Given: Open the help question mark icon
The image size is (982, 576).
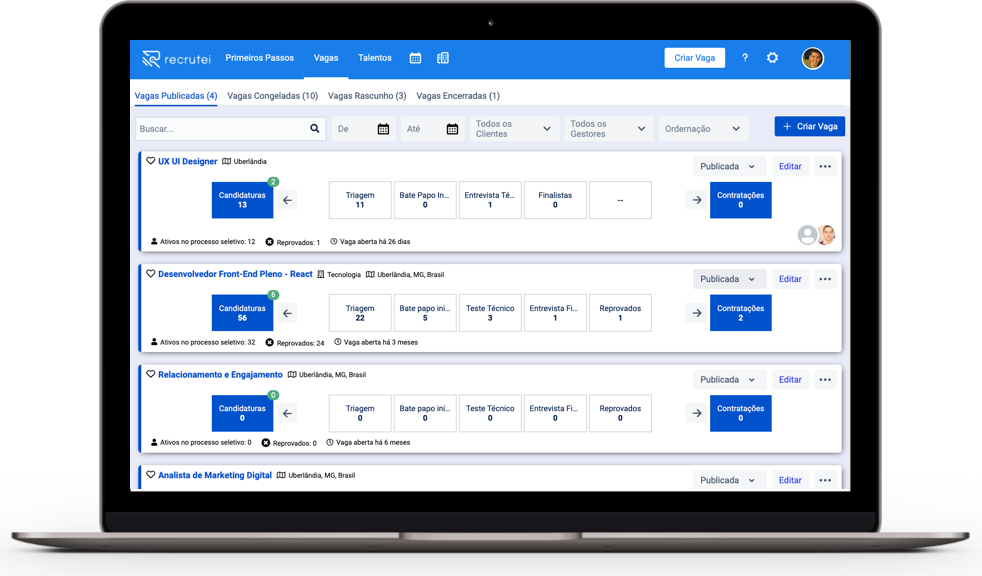Looking at the screenshot, I should coord(744,58).
